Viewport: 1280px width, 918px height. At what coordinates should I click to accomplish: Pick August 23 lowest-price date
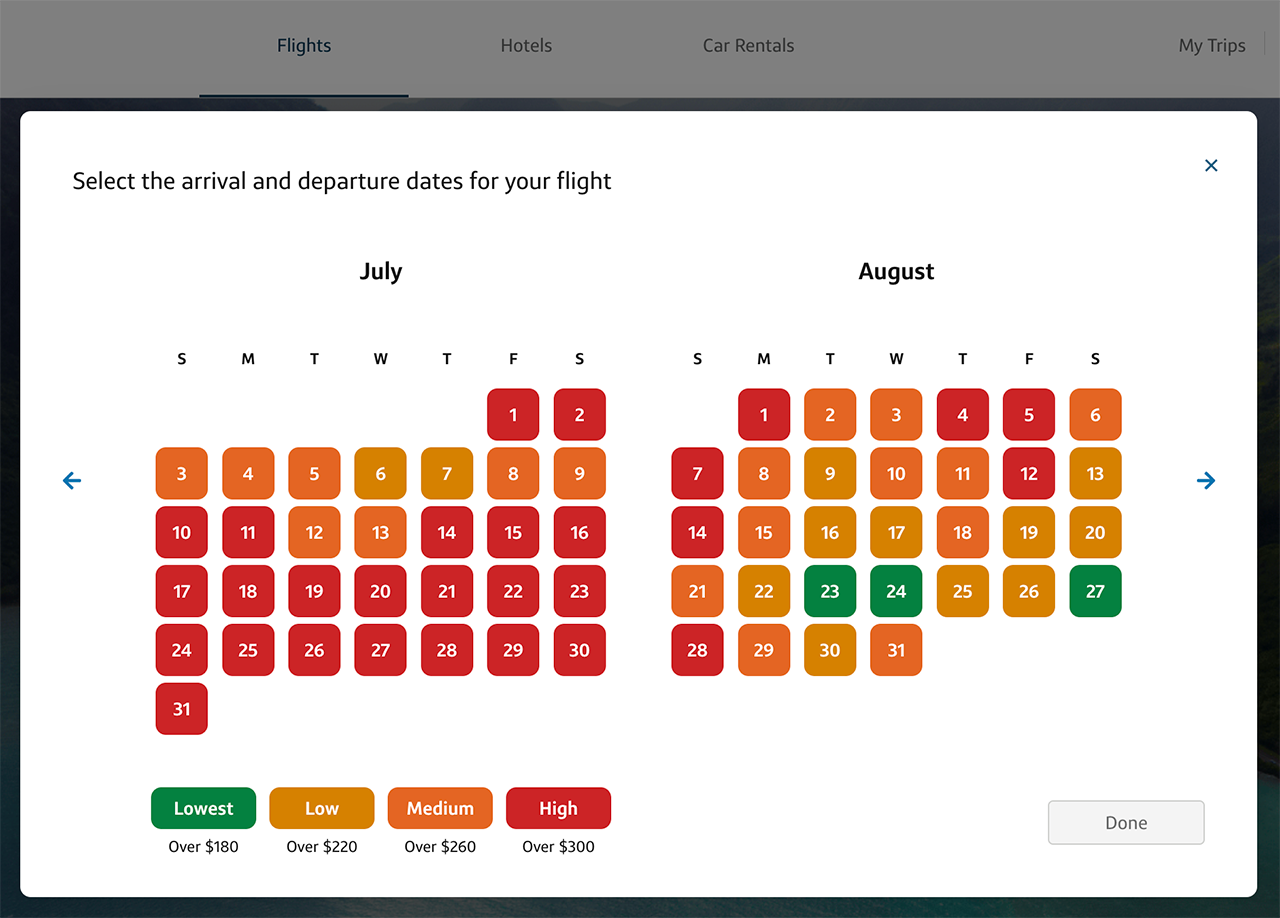pos(830,591)
